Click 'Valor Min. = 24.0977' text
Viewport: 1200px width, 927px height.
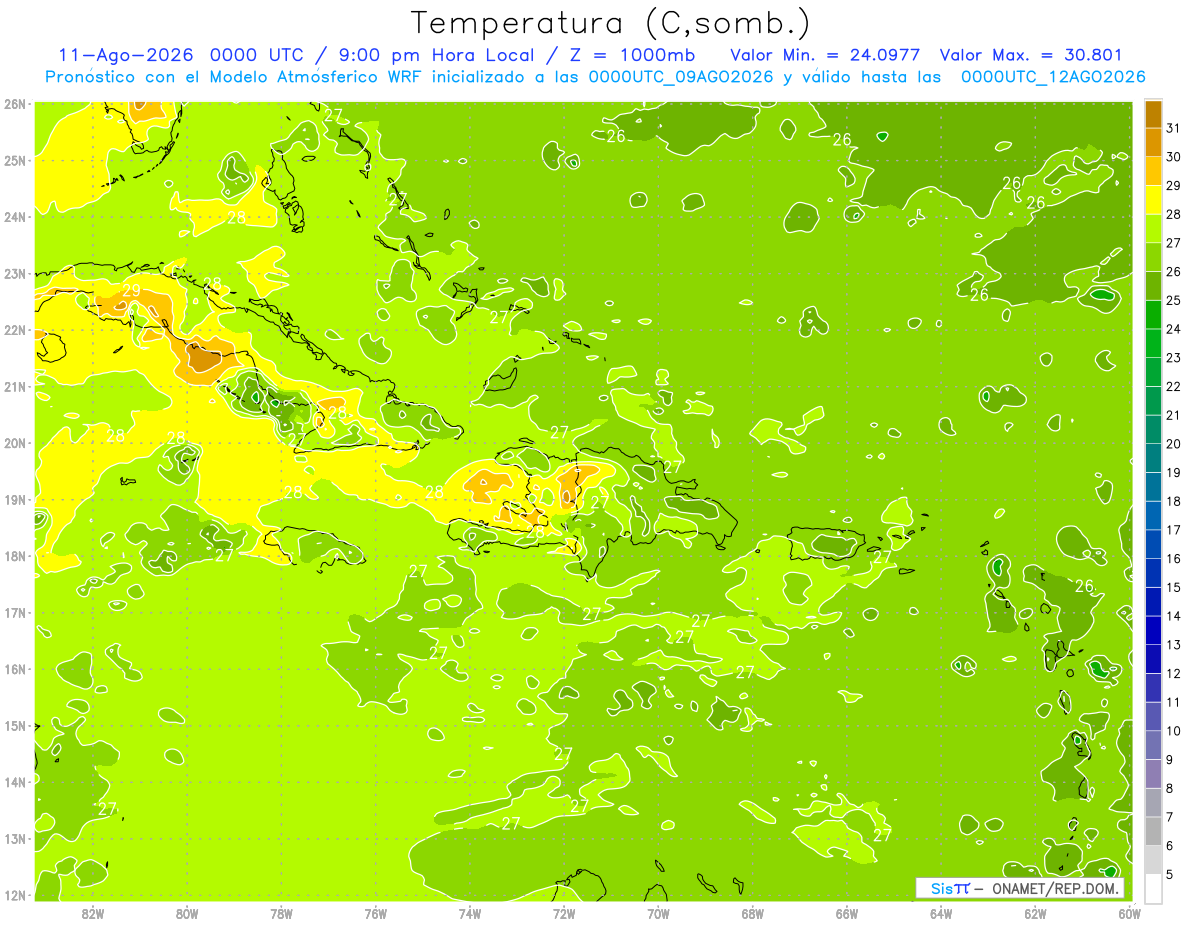click(x=826, y=55)
